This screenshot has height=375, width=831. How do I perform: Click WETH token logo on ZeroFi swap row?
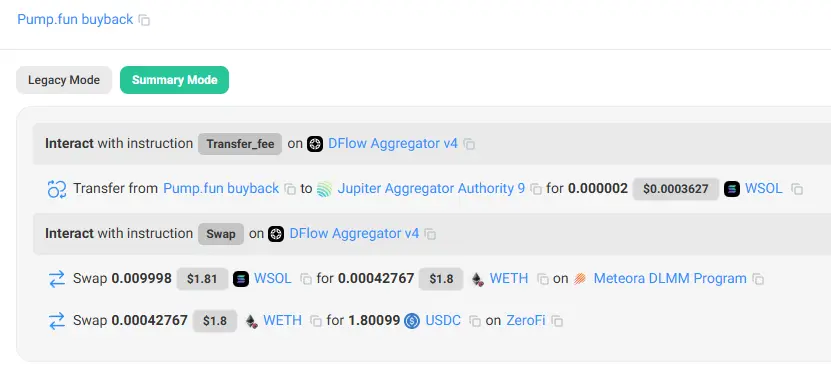click(x=251, y=321)
